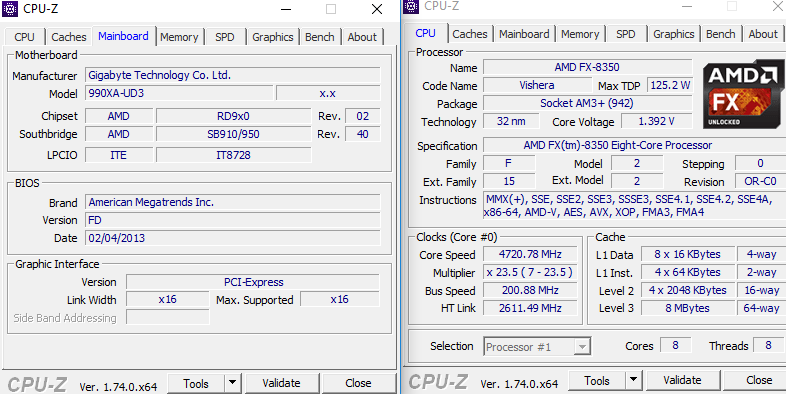Select CPU tab in right window
Image resolution: width=786 pixels, height=394 pixels.
click(x=426, y=33)
